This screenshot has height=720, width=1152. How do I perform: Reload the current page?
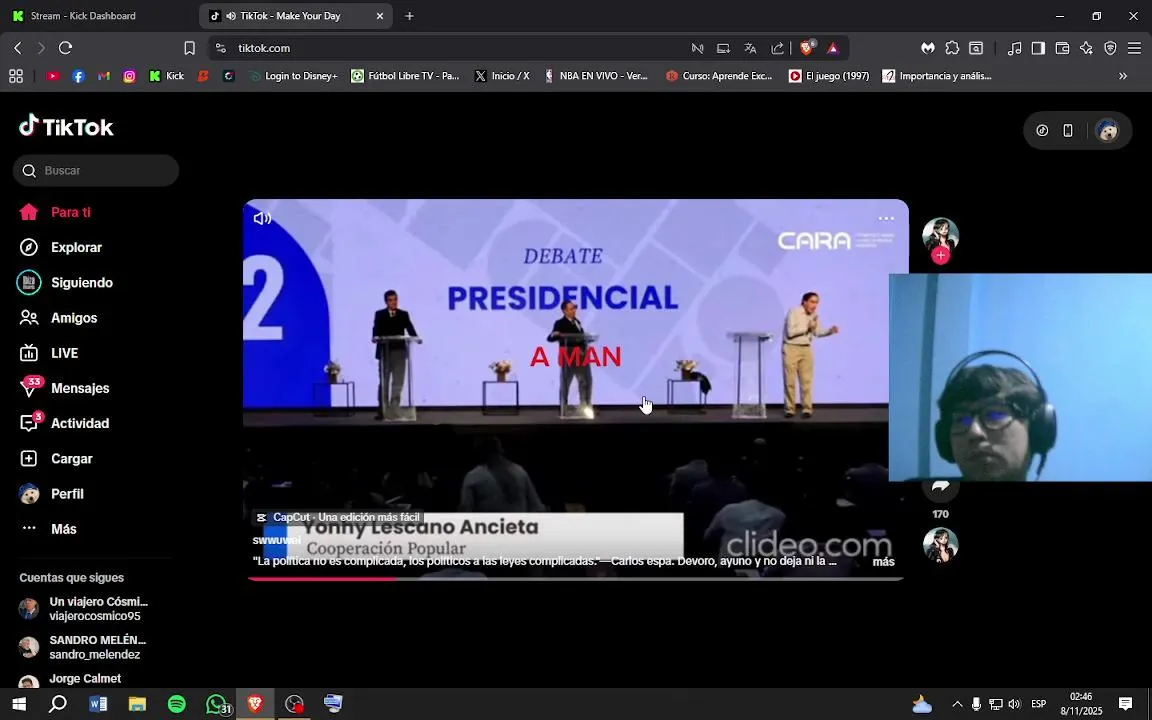click(x=65, y=48)
